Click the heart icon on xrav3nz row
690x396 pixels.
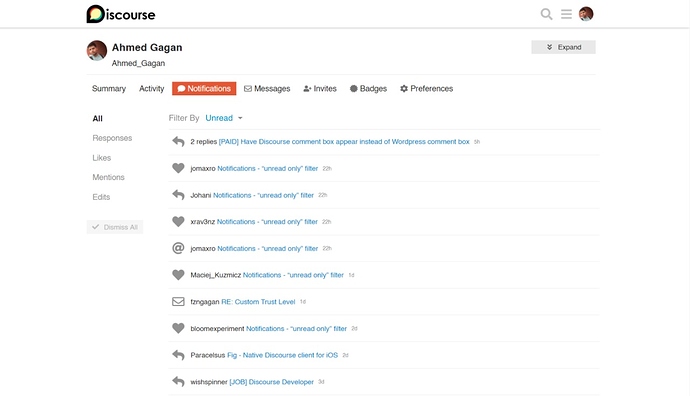(x=178, y=221)
